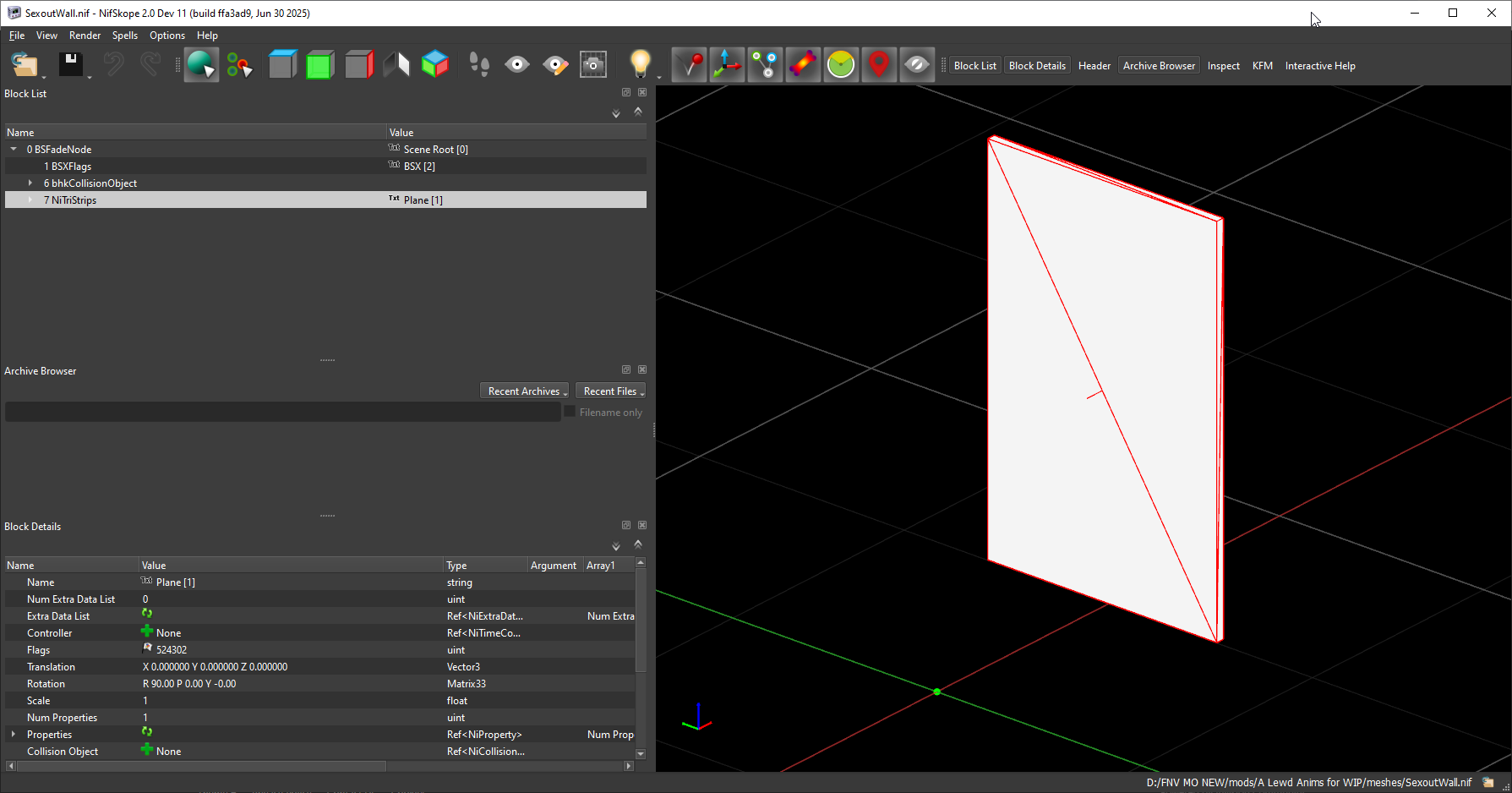Click the Recent Files button
The width and height of the screenshot is (1512, 793).
click(611, 391)
